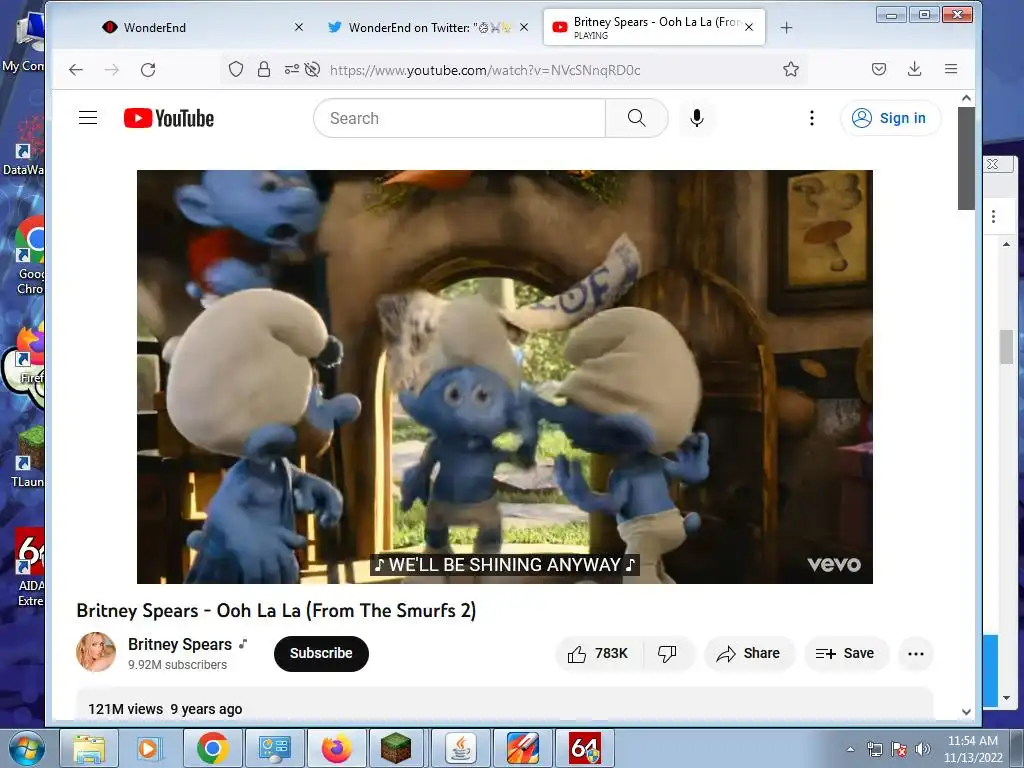Open Britney Spears channel avatar
The height and width of the screenshot is (768, 1024).
click(96, 652)
